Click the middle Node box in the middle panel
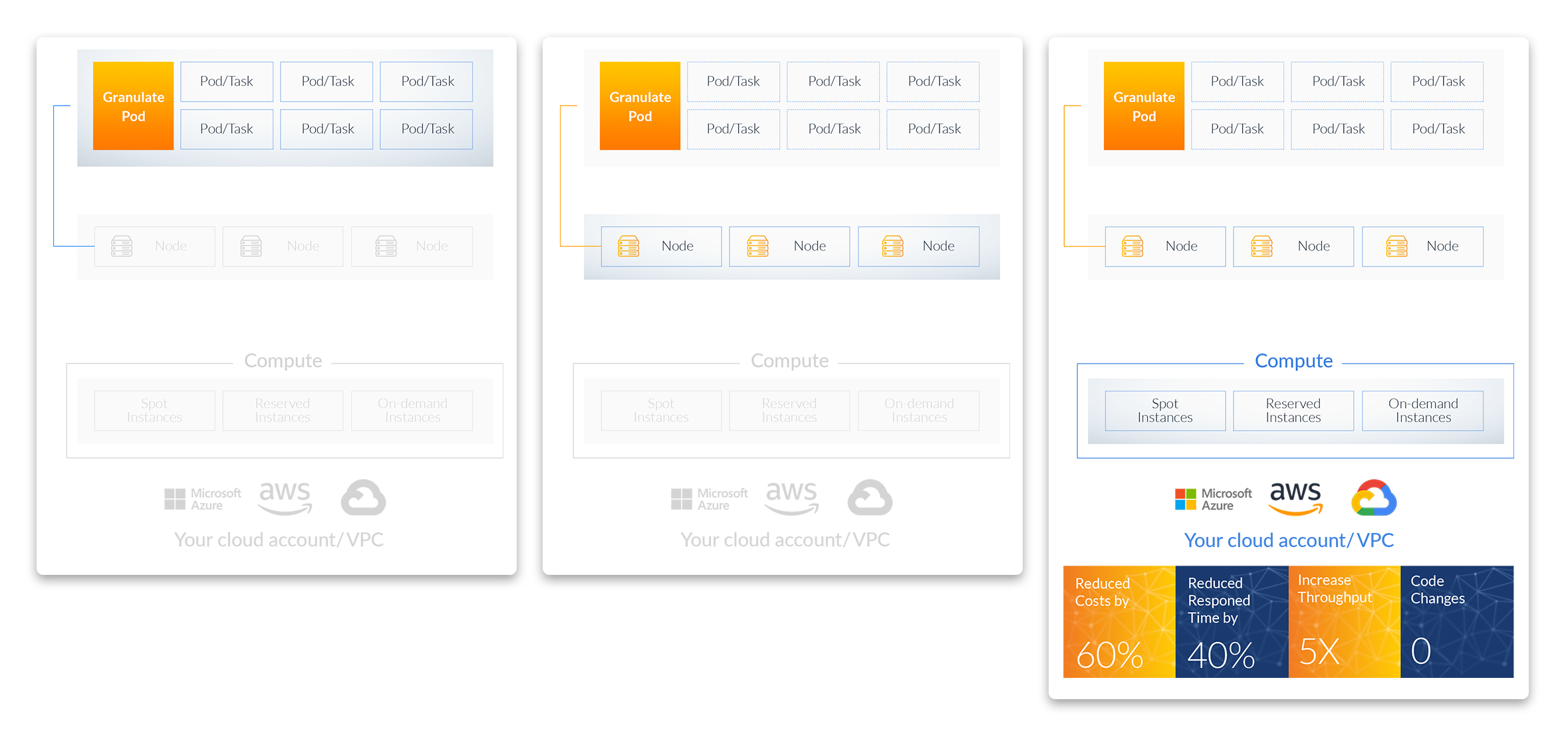Viewport: 1568px width, 751px height. click(789, 247)
